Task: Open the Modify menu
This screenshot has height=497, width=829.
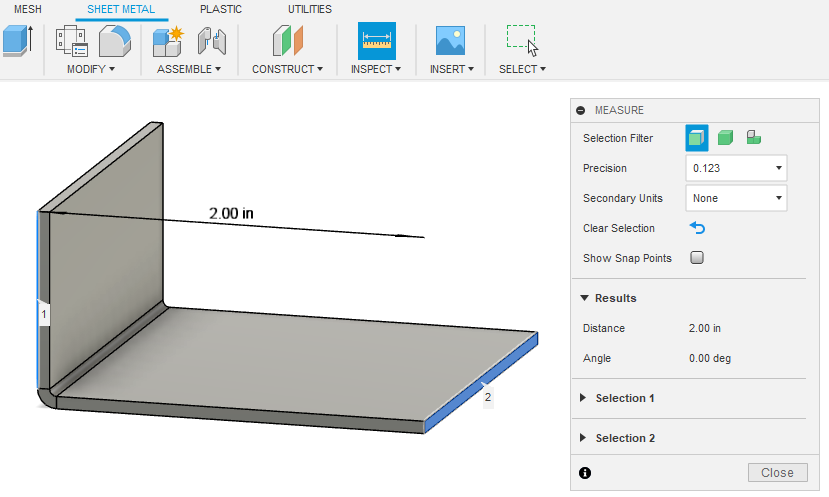Action: (90, 69)
